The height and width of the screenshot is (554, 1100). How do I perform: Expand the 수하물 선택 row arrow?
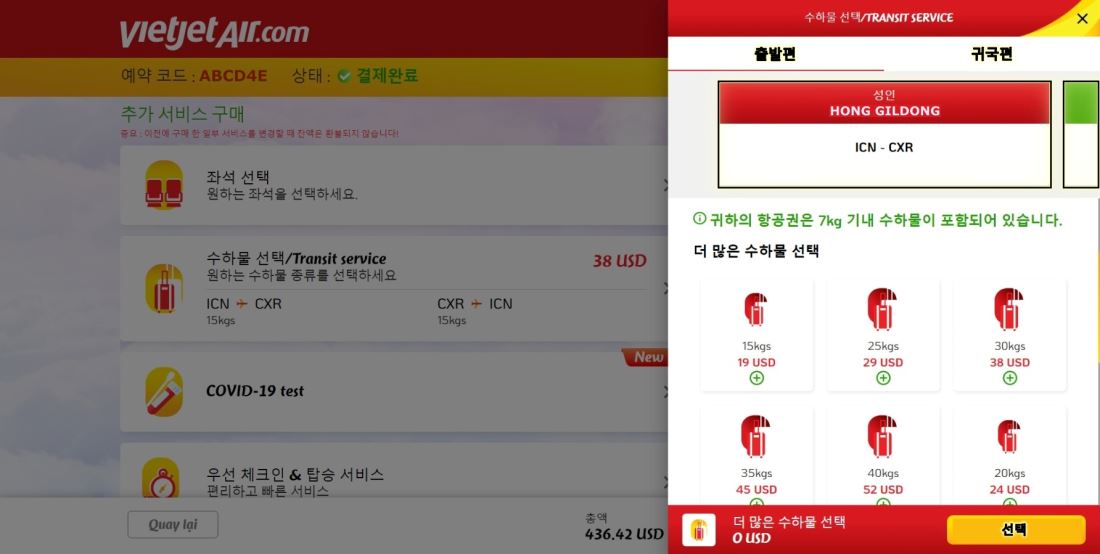[665, 288]
